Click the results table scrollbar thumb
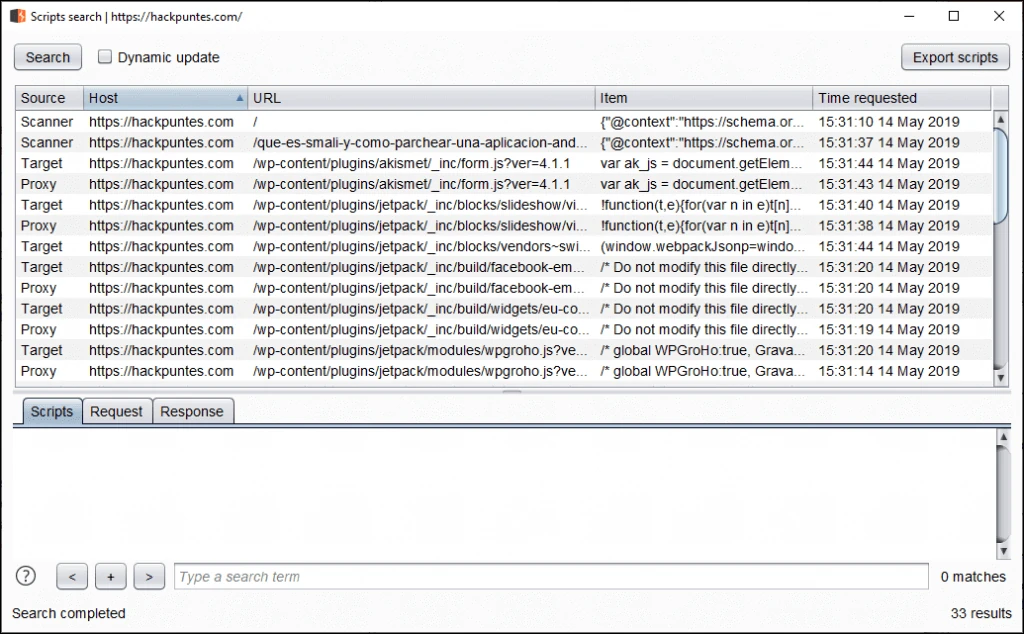1024x634 pixels. 1000,176
